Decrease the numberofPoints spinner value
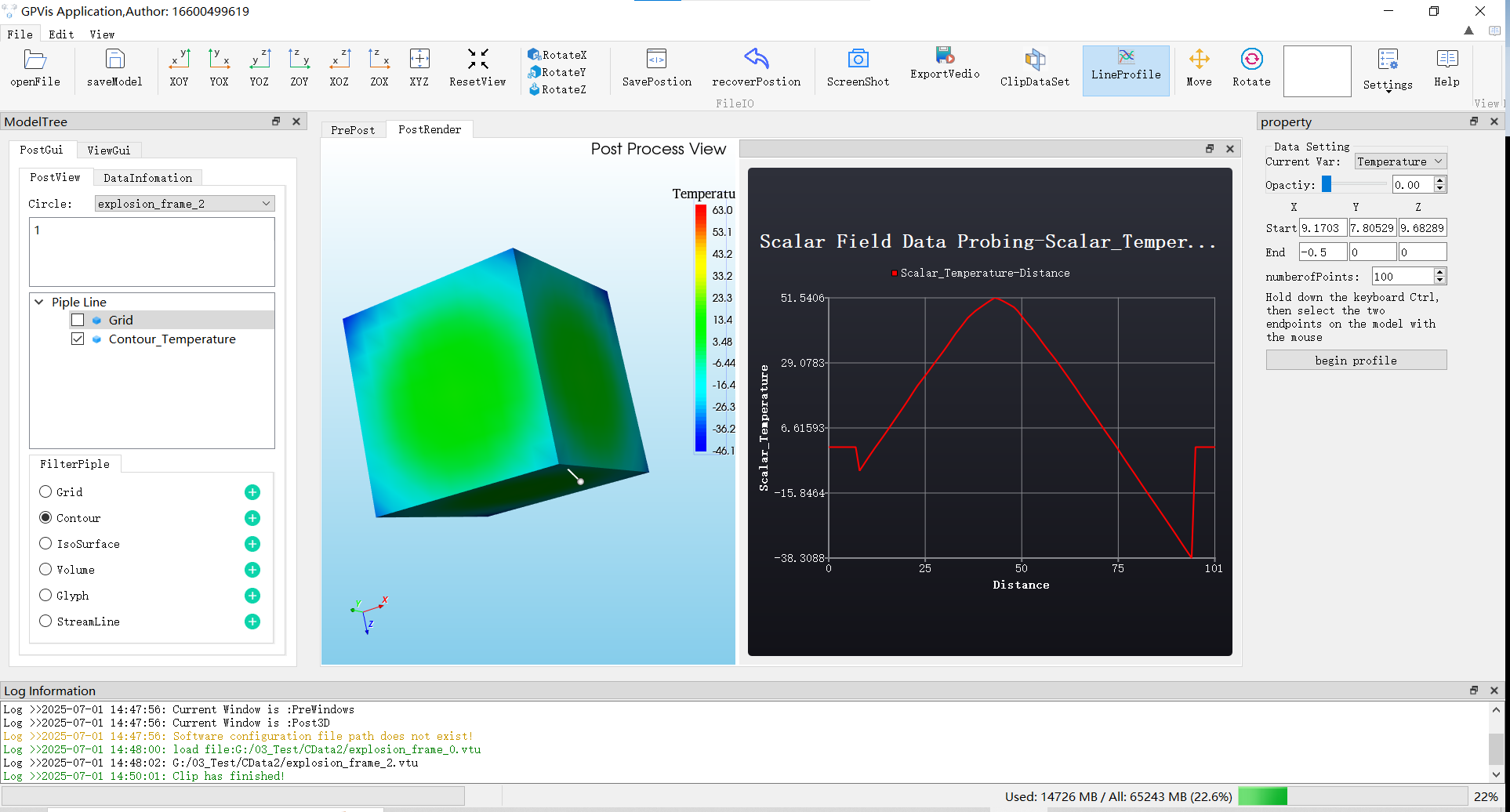The image size is (1510, 812). coord(1440,280)
